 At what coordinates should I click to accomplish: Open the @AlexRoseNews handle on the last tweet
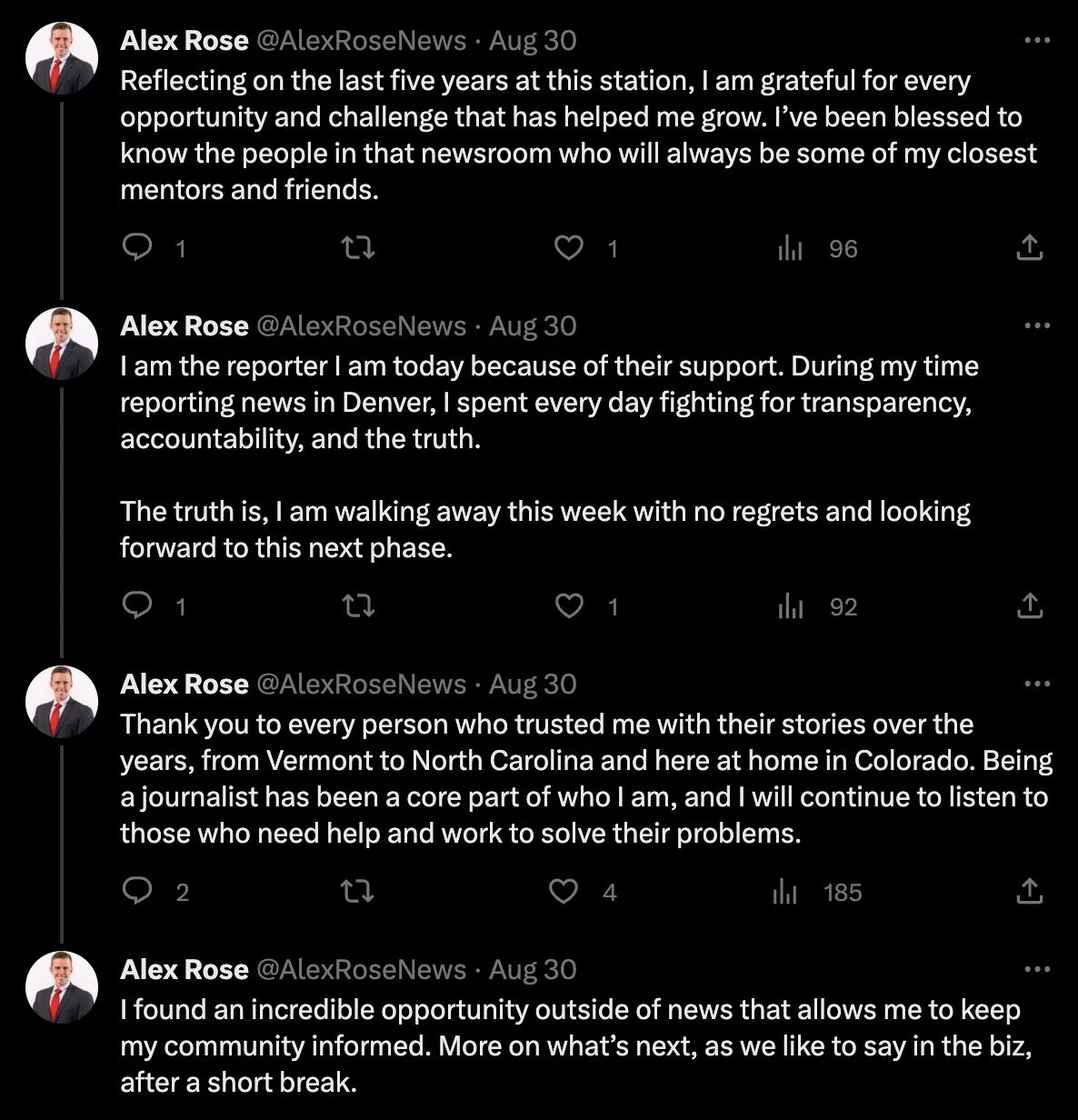pyautogui.click(x=362, y=969)
